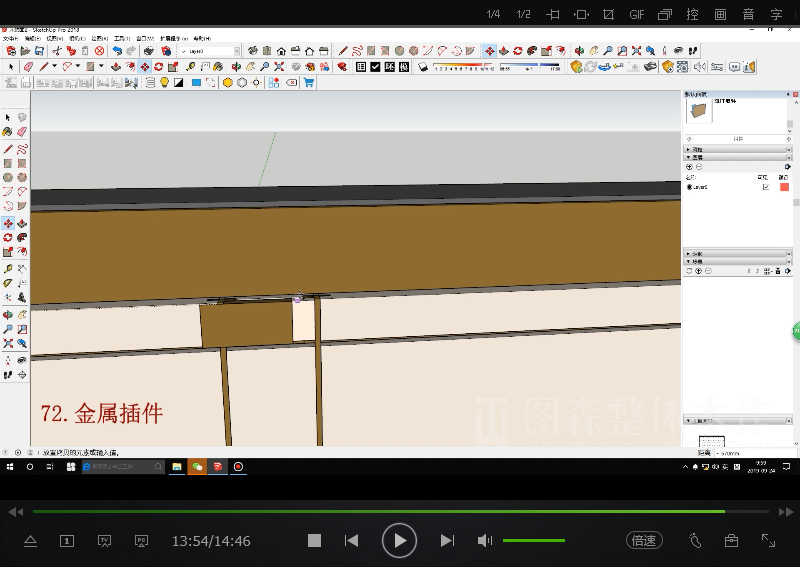Click the Select arrow tool in left toolbar
Viewport: 800px width, 567px height.
point(8,117)
